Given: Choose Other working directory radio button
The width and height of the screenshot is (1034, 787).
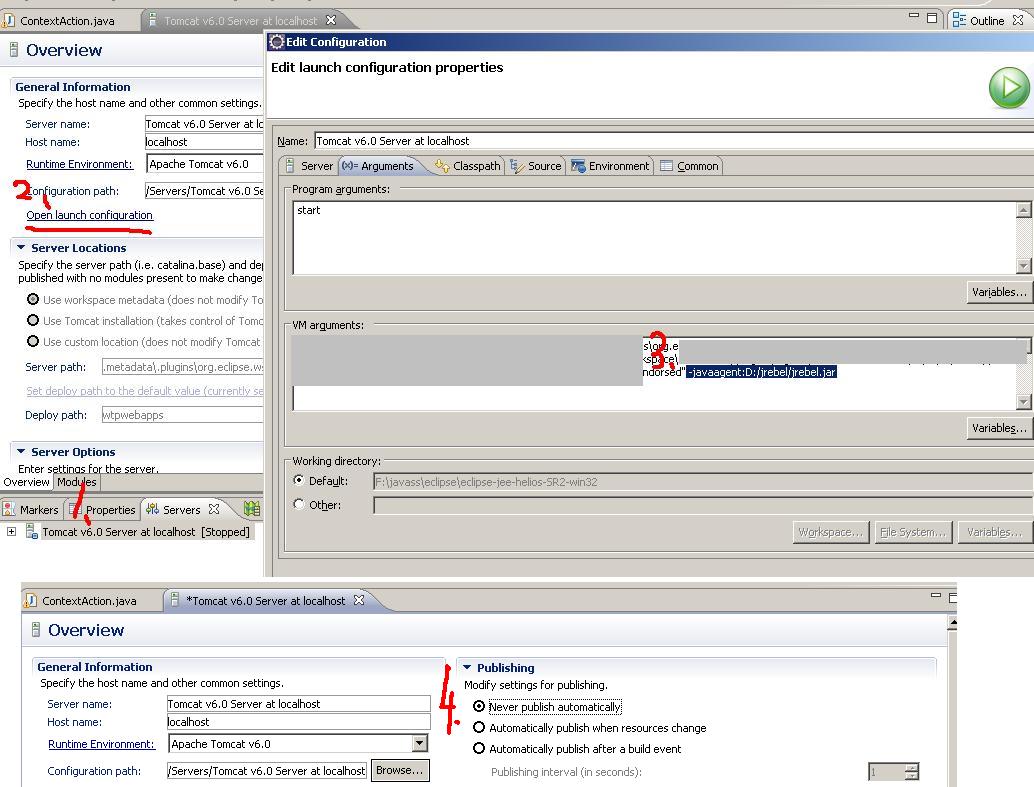Looking at the screenshot, I should 299,504.
